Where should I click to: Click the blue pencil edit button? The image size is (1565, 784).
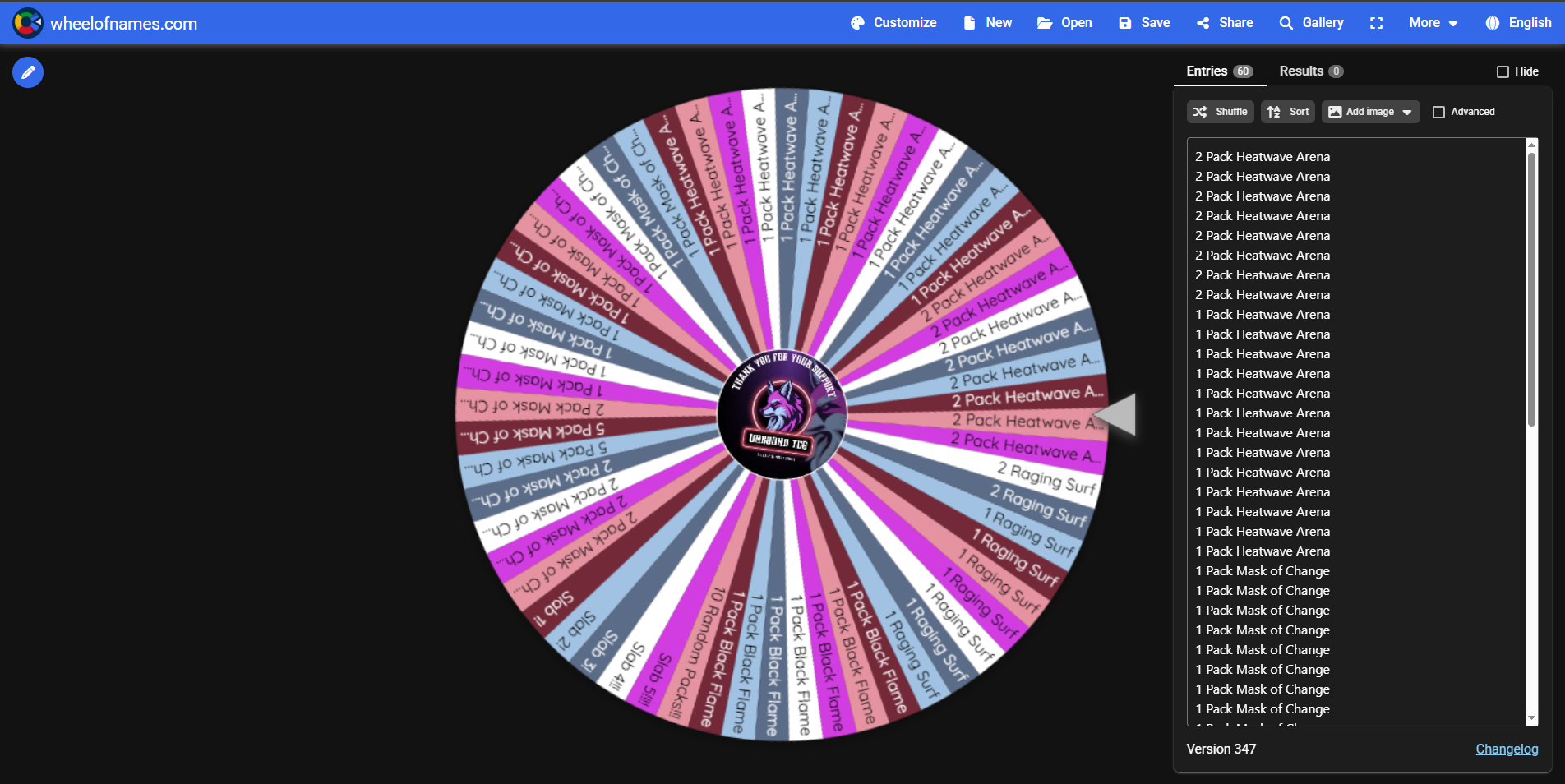click(28, 72)
